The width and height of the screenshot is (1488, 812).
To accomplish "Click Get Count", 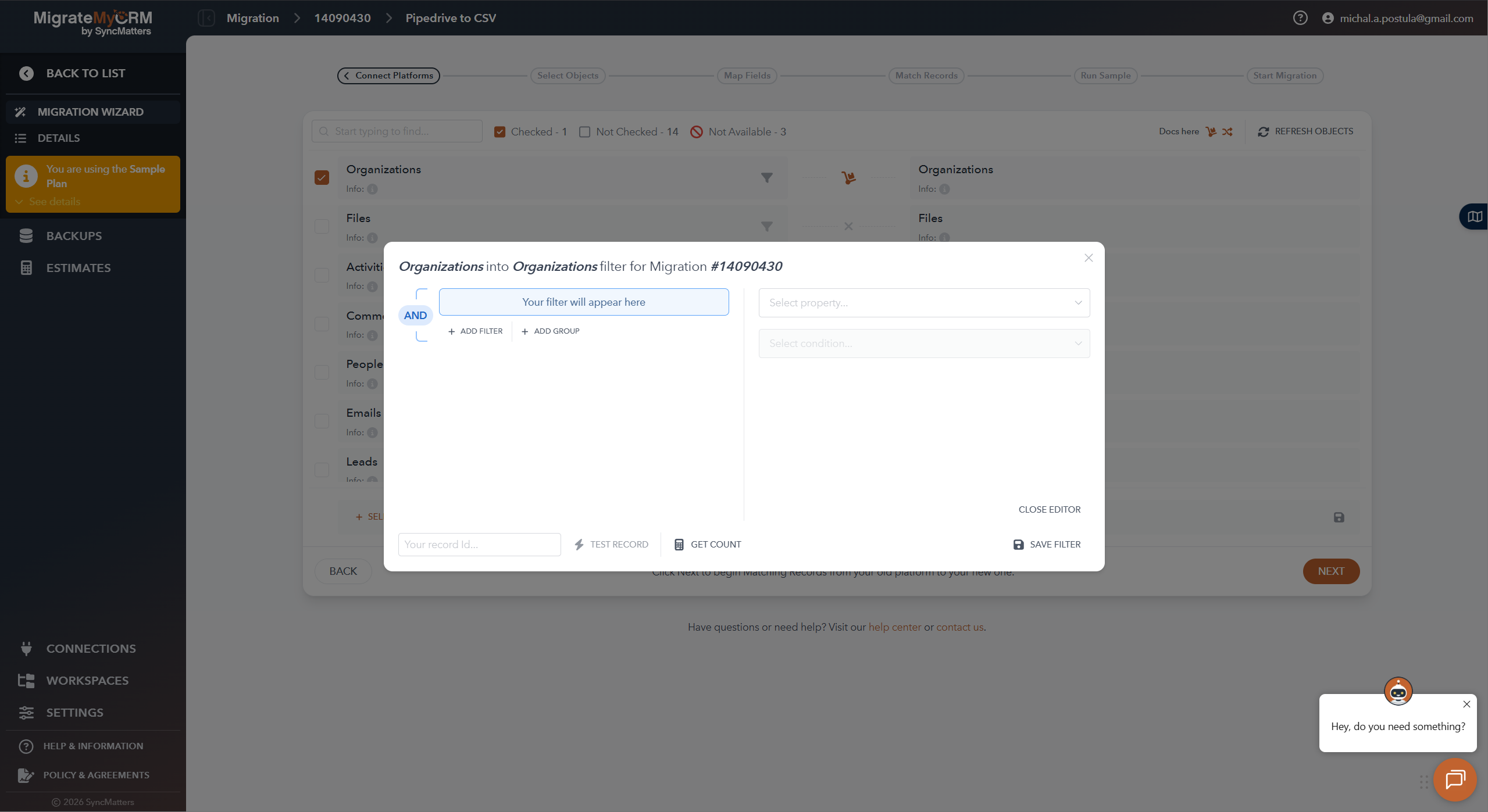I will [707, 545].
